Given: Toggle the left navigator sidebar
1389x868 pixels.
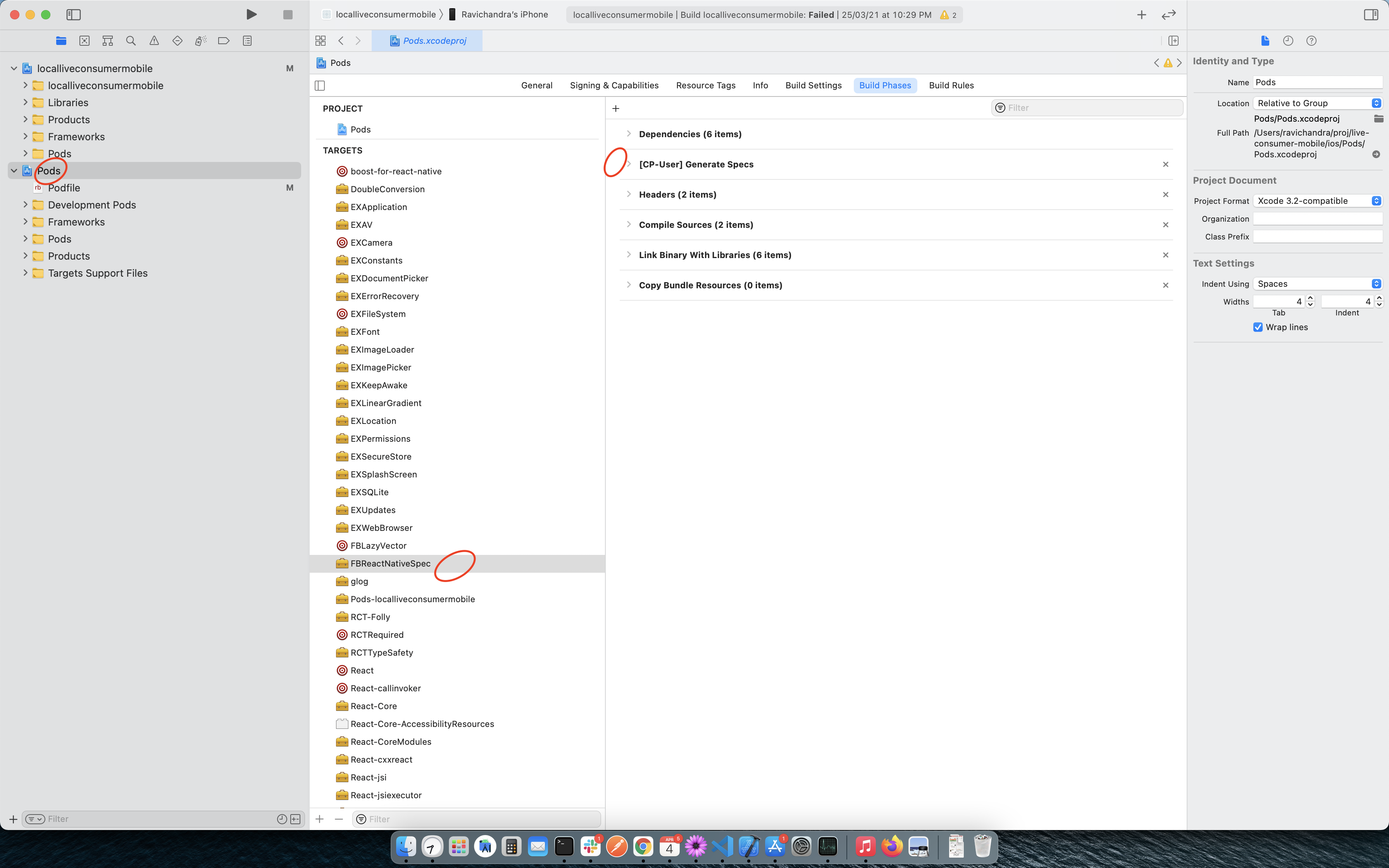Looking at the screenshot, I should (x=74, y=14).
